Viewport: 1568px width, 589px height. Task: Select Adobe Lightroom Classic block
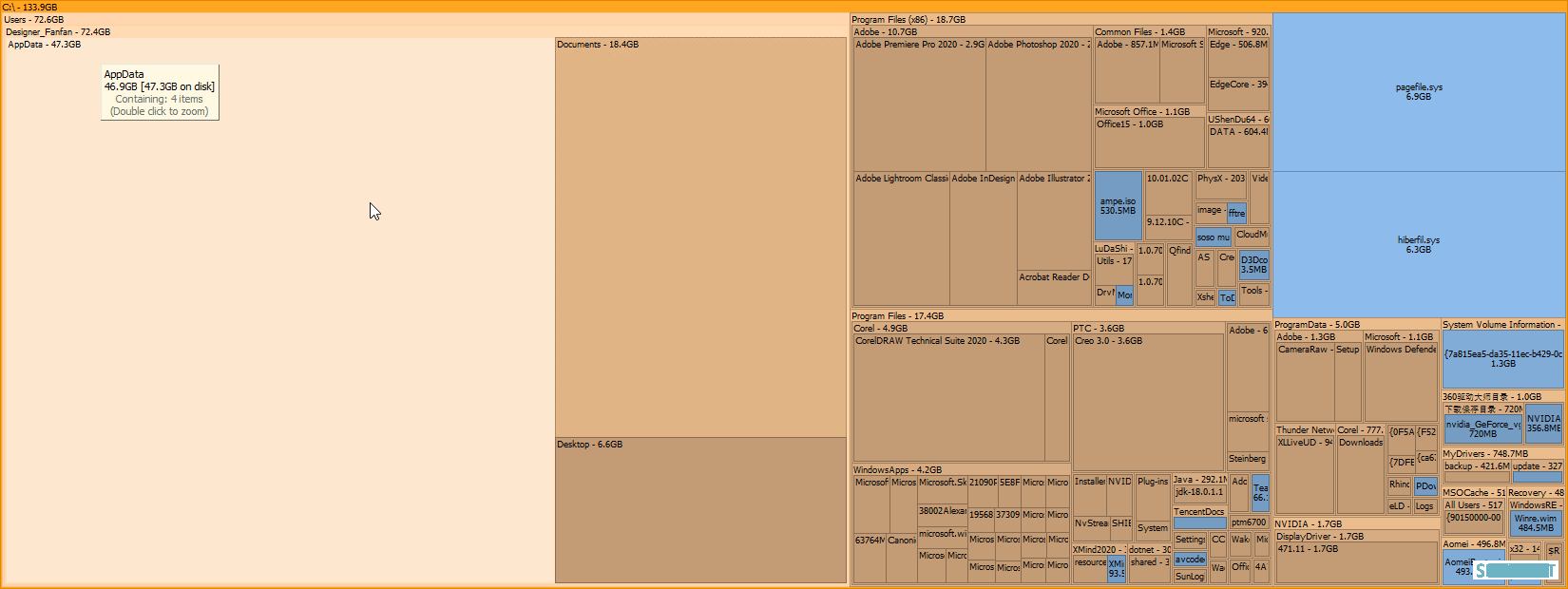tap(902, 238)
